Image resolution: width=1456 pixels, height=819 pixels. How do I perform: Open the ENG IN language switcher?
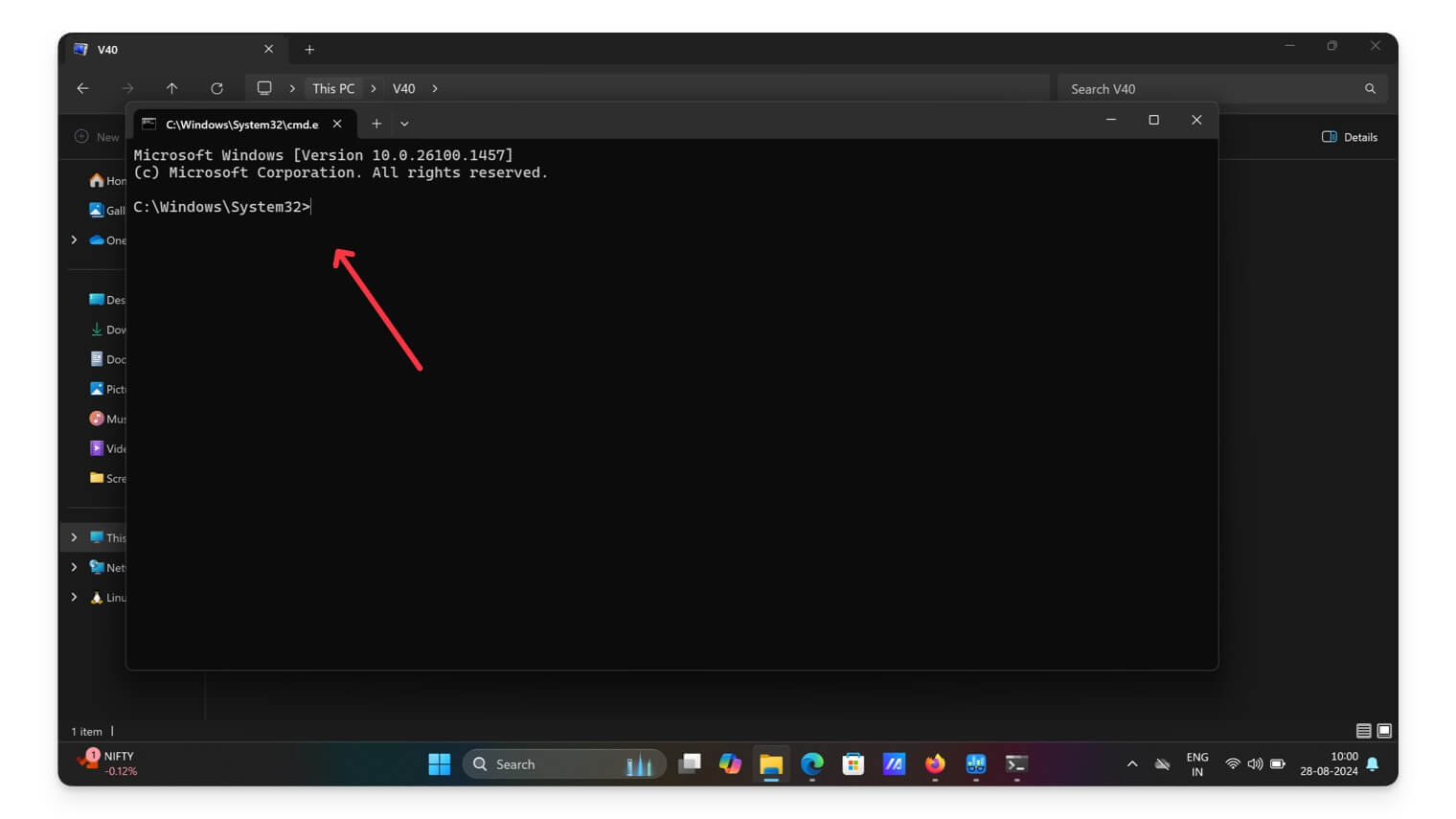point(1197,763)
